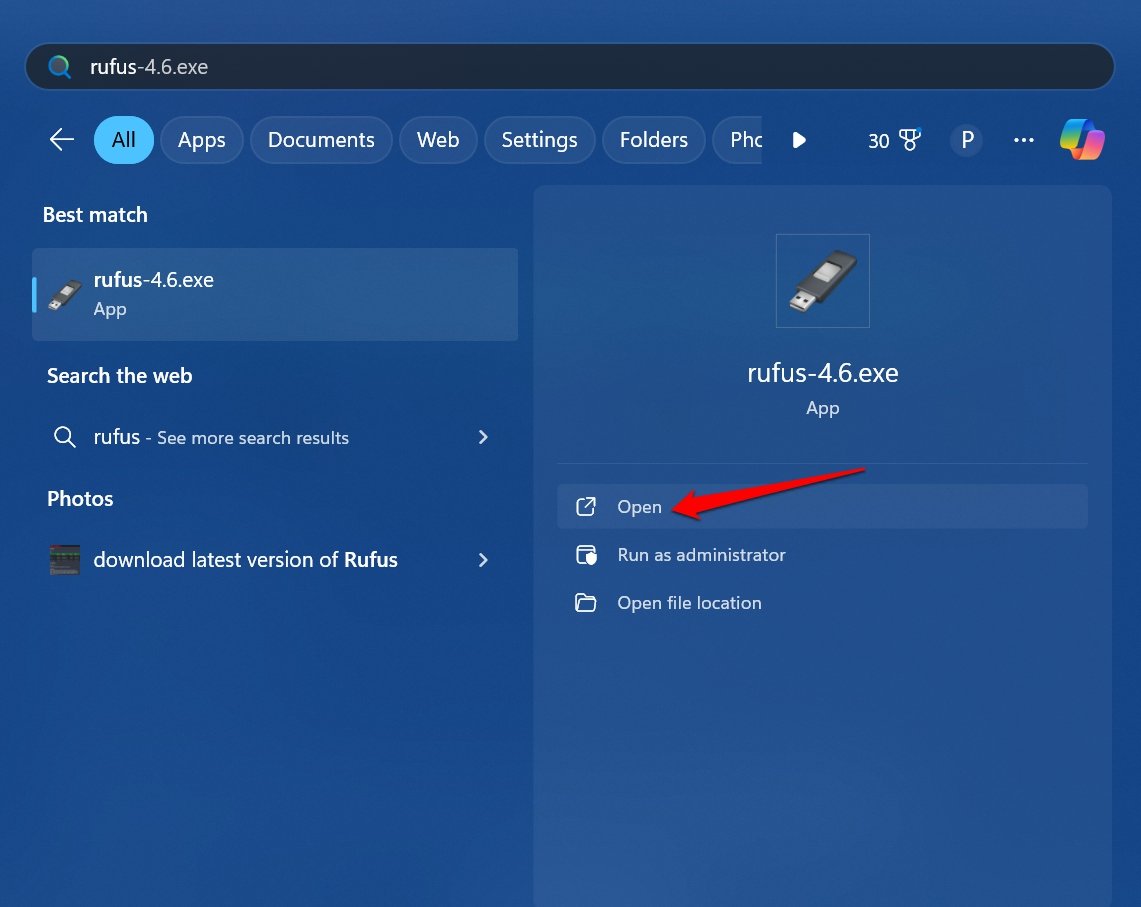Screen dimensions: 1141x907
Task: Click the Best match heading
Action: pyautogui.click(x=95, y=215)
